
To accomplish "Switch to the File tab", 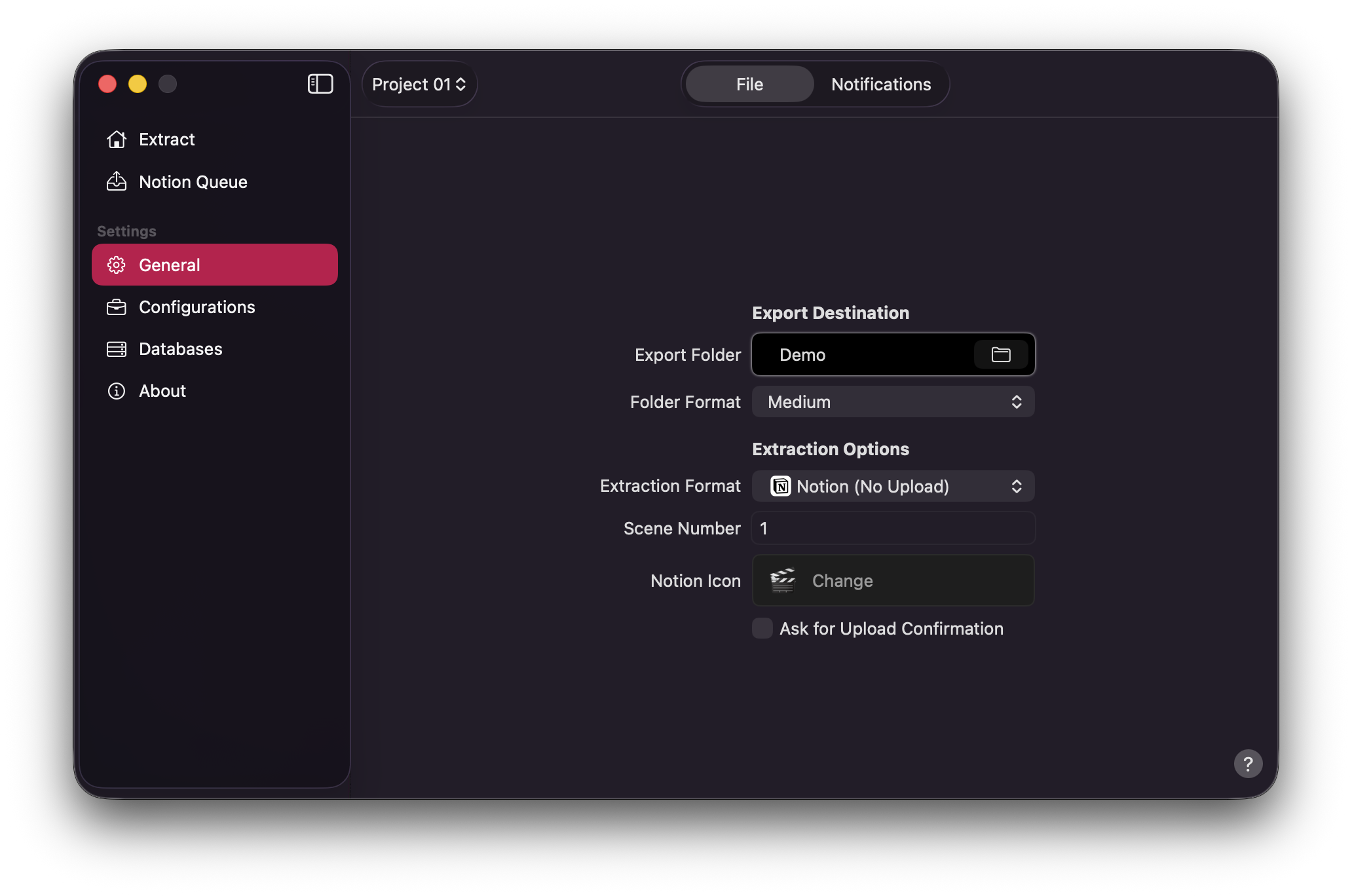I will tap(749, 84).
